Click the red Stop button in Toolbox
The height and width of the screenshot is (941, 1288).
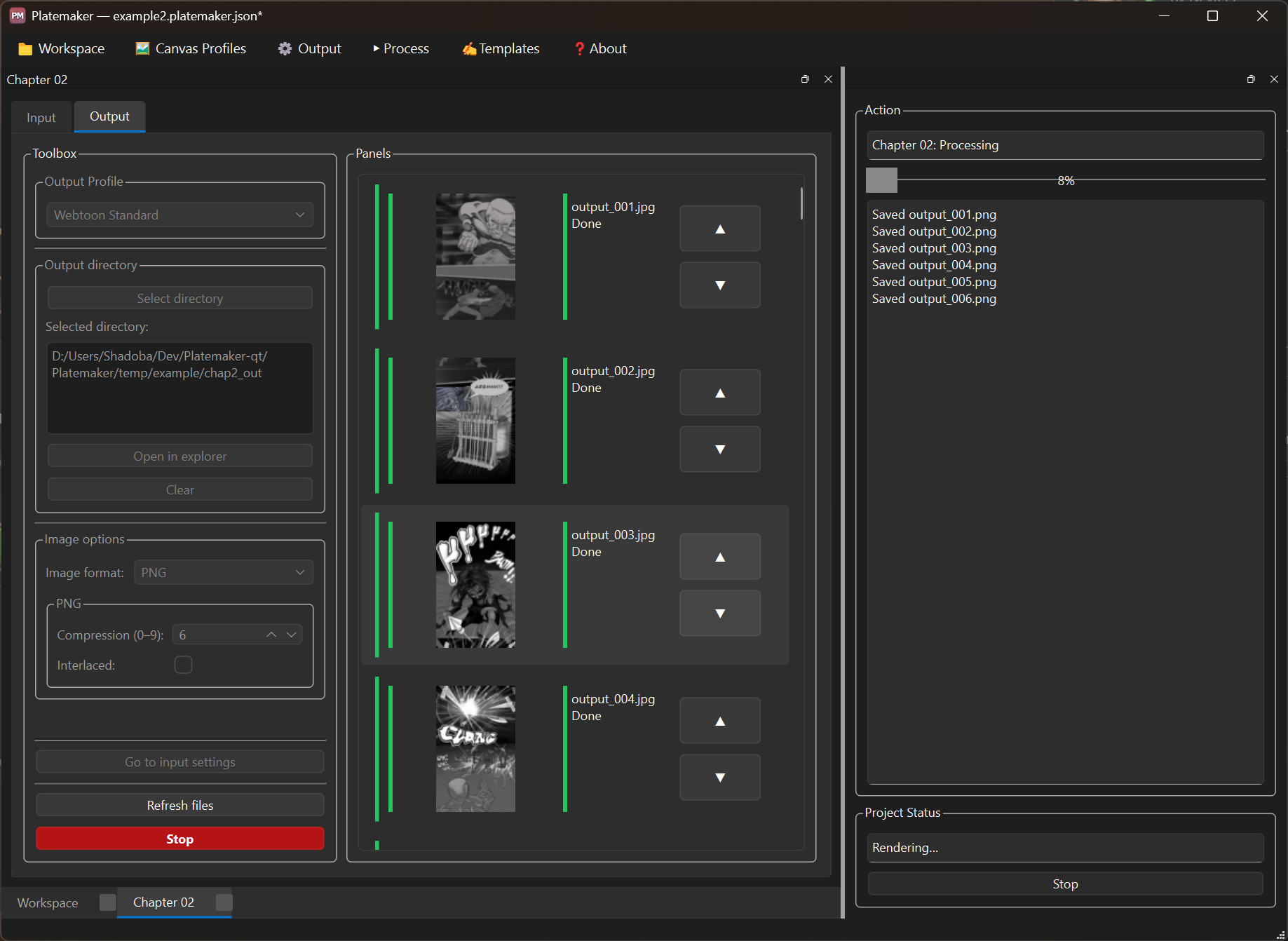(180, 839)
